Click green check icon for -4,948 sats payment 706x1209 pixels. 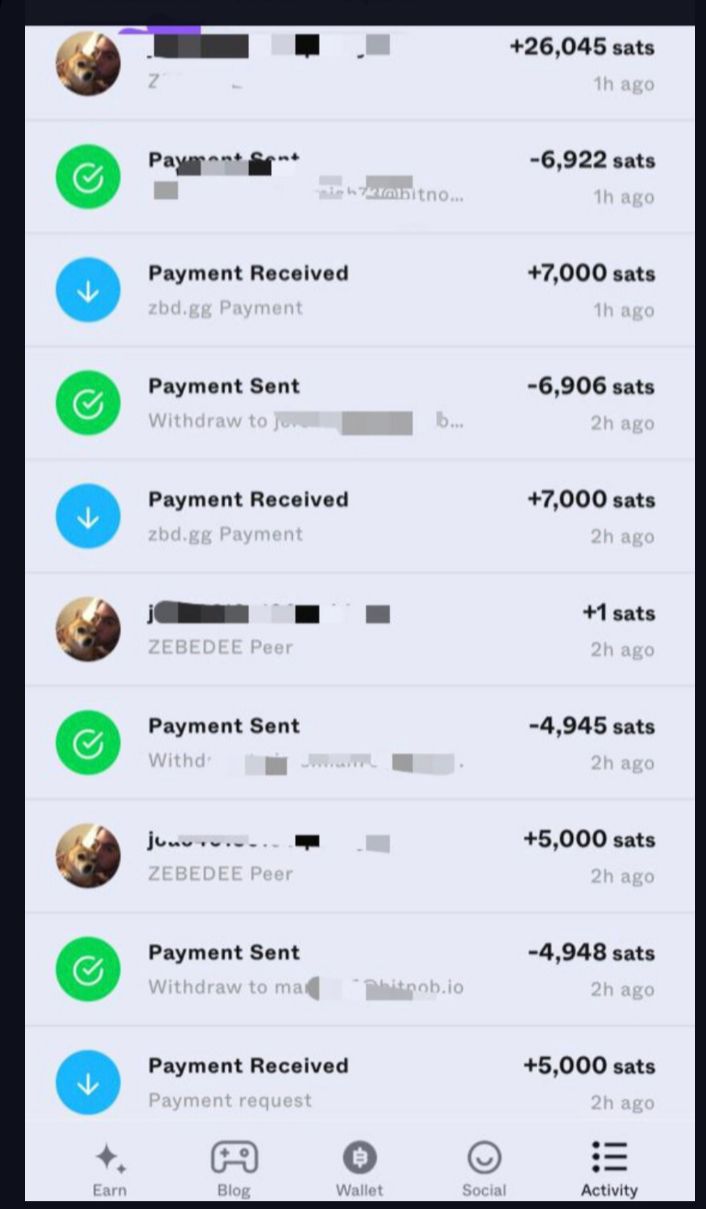pos(88,969)
